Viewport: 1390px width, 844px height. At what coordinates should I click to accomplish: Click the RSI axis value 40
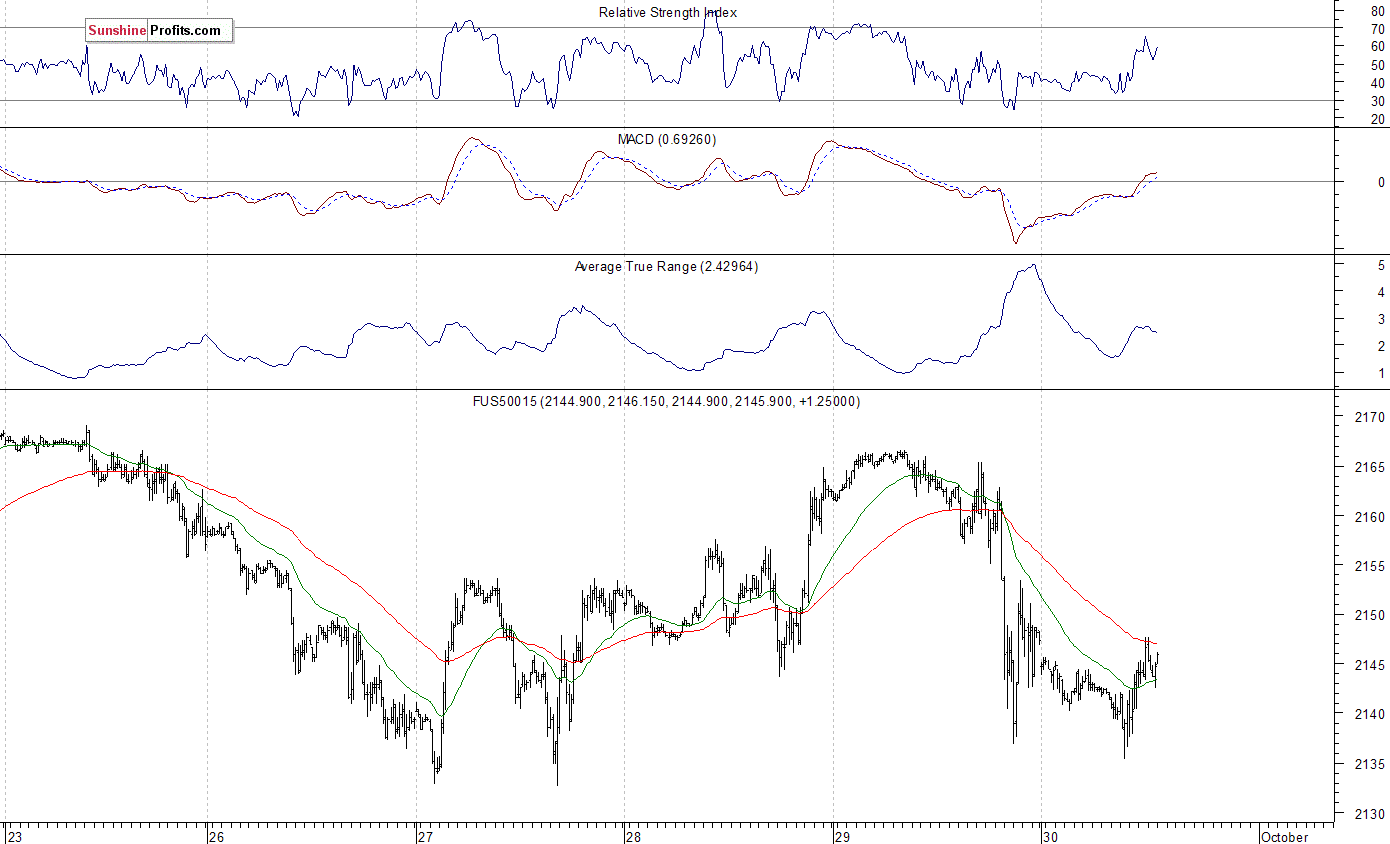(1378, 83)
